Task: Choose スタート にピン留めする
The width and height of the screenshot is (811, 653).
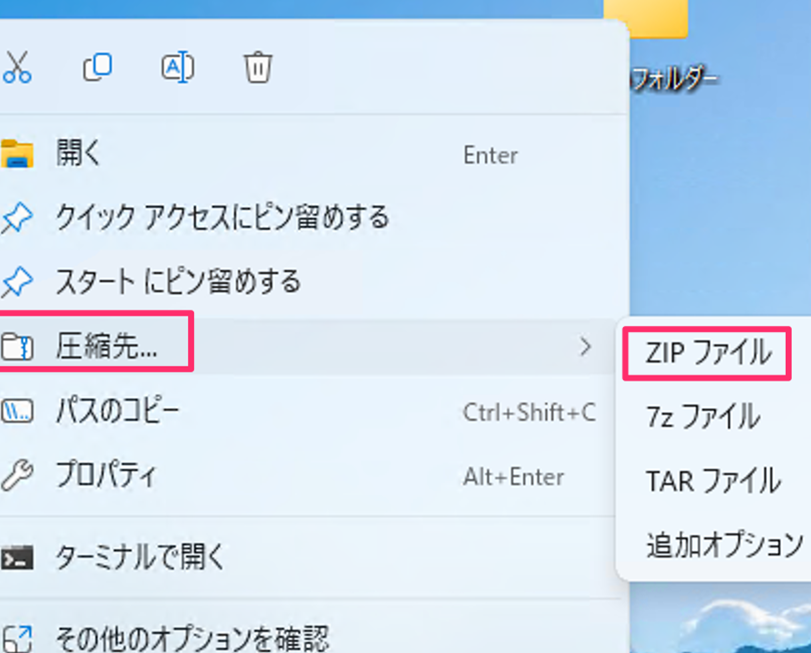Action: [x=178, y=281]
